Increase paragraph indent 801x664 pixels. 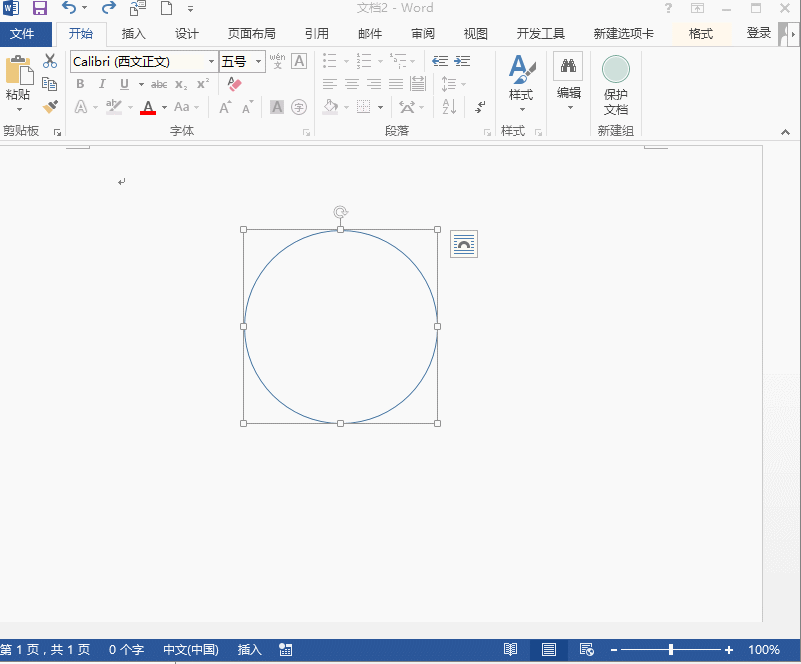tap(462, 61)
